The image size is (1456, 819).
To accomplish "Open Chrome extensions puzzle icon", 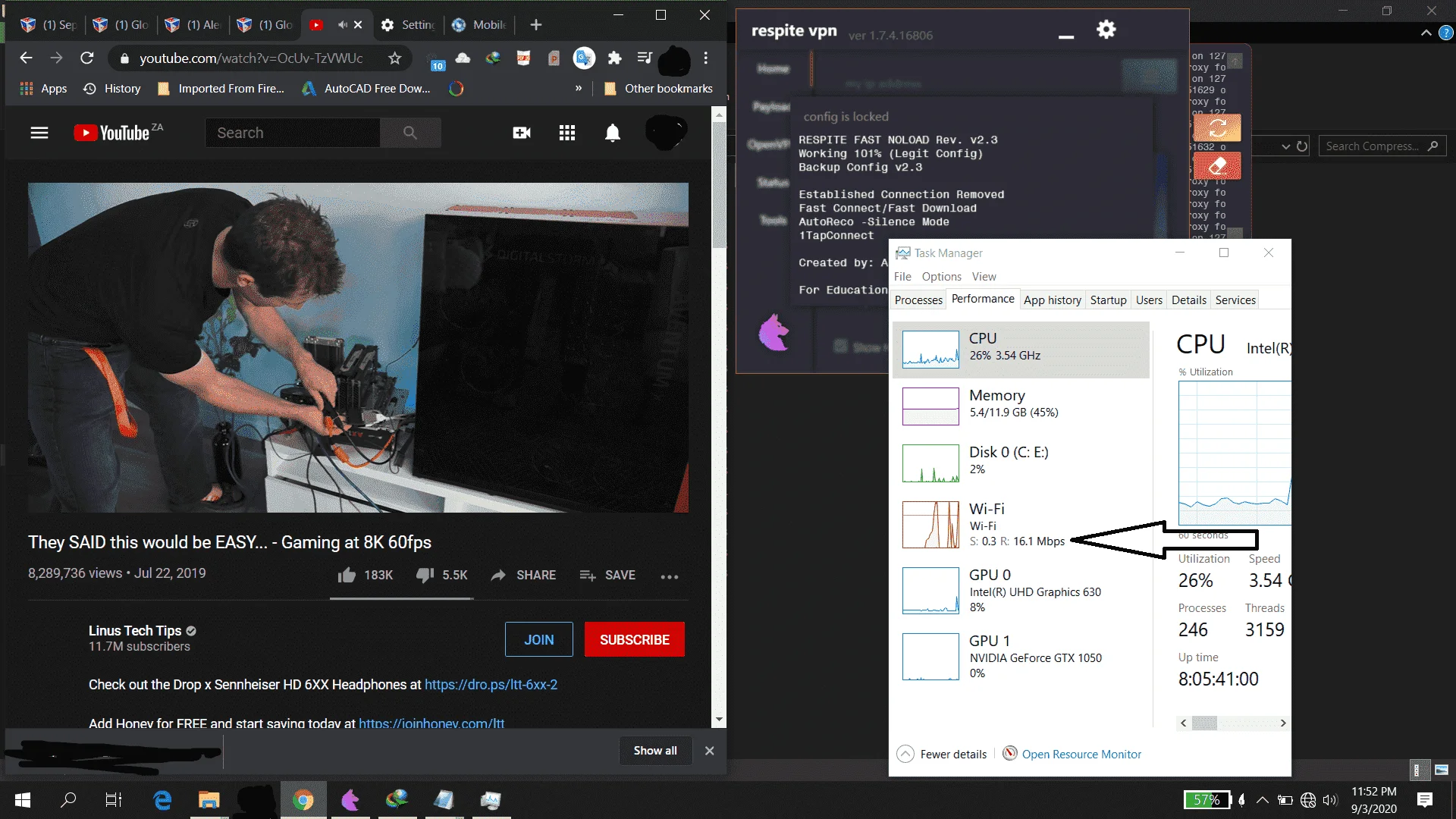I will [x=614, y=58].
